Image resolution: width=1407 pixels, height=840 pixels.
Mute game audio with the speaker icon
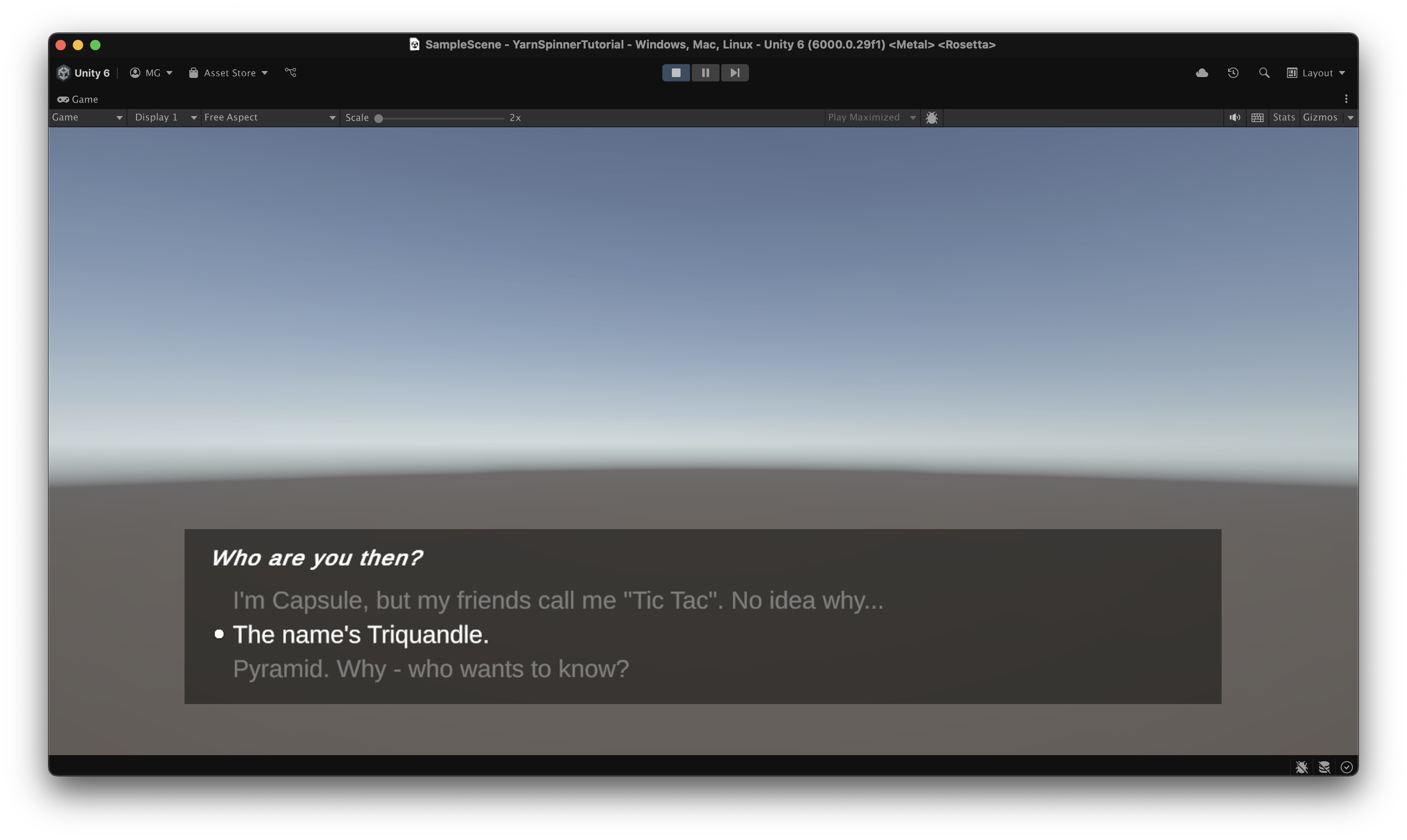click(1235, 117)
